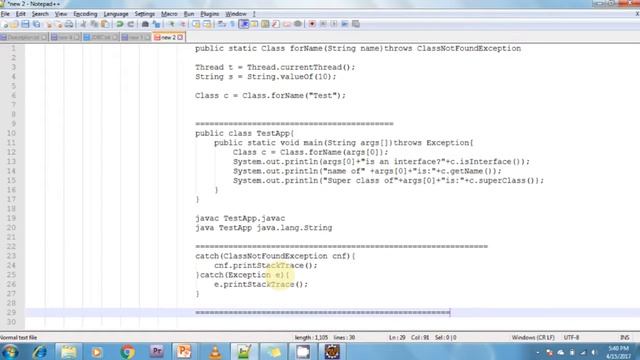Image resolution: width=640 pixels, height=360 pixels.
Task: Open the Search menu
Action: 40,14
